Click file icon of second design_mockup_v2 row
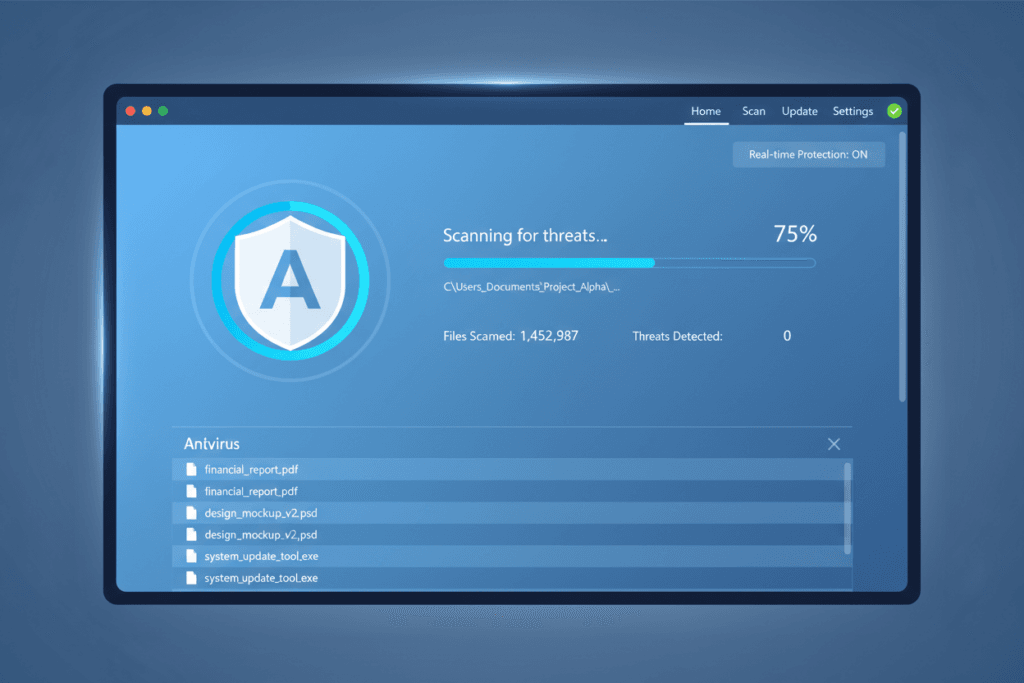 191,534
